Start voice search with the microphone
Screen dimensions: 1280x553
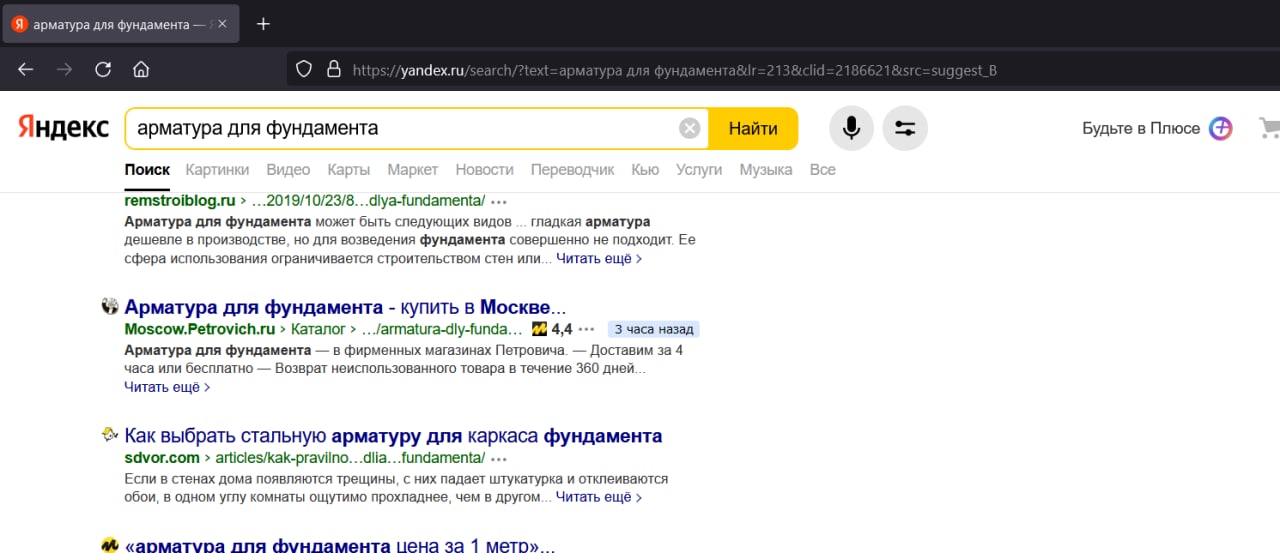[x=852, y=128]
